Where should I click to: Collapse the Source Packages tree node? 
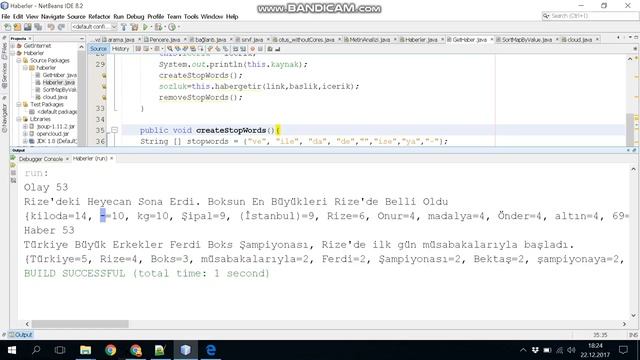19,60
